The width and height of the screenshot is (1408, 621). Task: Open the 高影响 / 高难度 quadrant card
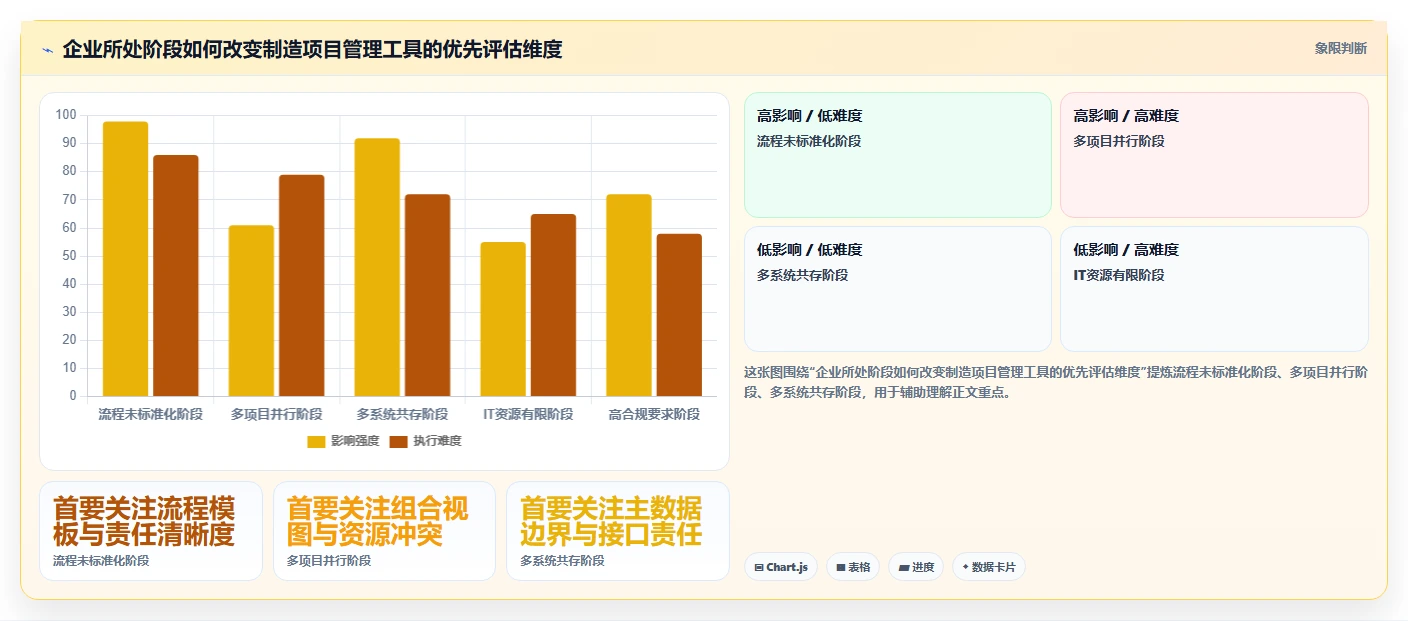coord(1214,155)
